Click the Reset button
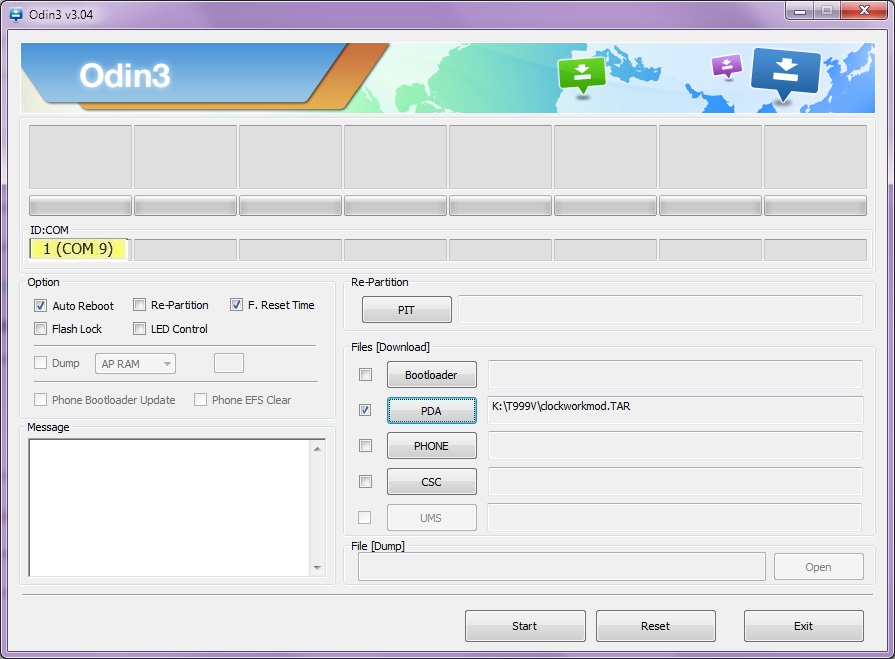The height and width of the screenshot is (659, 895). (655, 626)
